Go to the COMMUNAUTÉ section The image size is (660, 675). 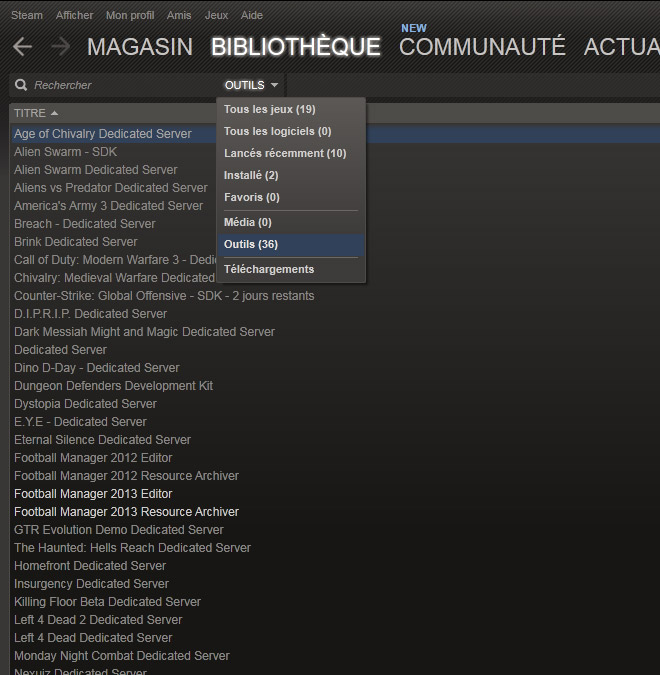pyautogui.click(x=482, y=46)
